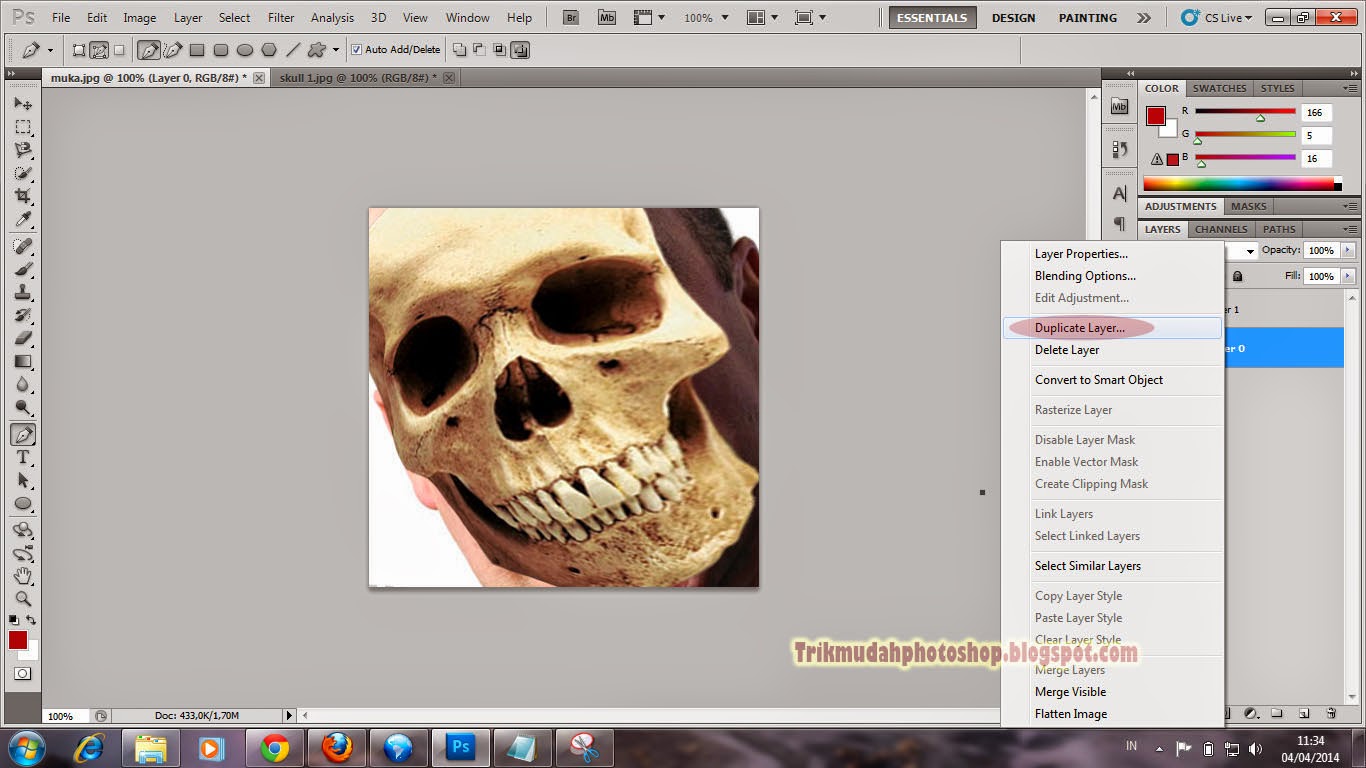Choose Duplicate Layer from context menu
Screen dimensions: 1366x768
point(1112,327)
